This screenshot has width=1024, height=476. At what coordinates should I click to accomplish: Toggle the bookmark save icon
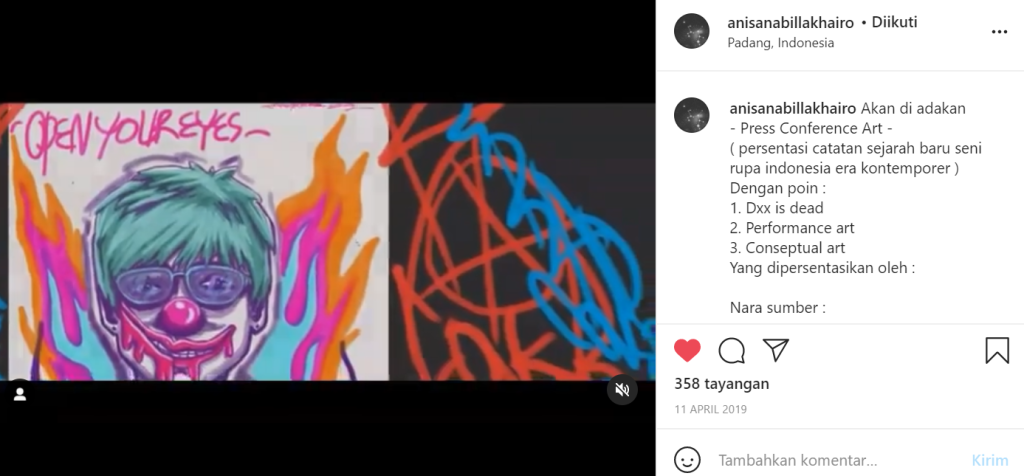997,351
